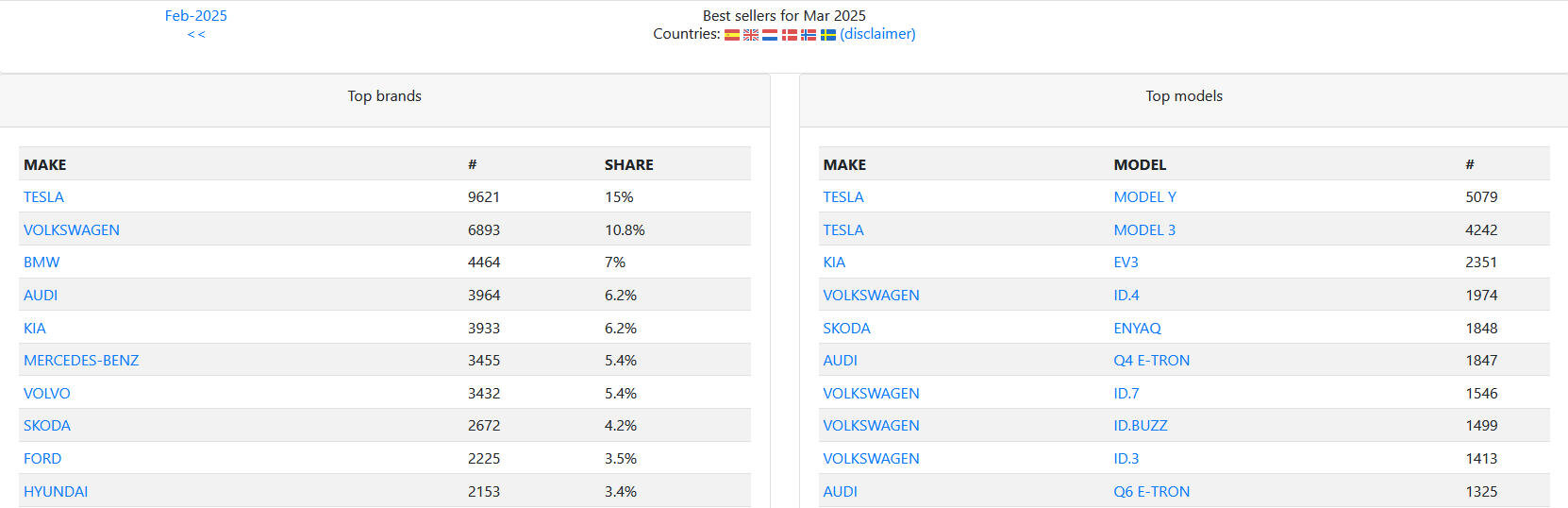Open the MERCEDES-BENZ brand link
The height and width of the screenshot is (508, 1568).
(x=81, y=360)
